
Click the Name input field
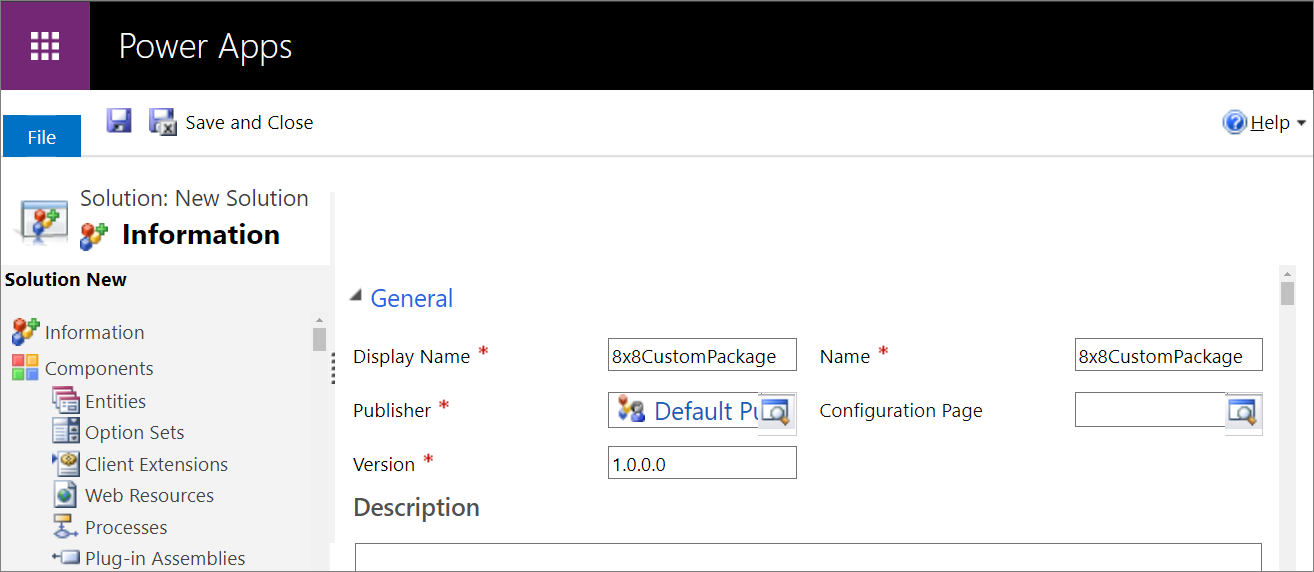coord(1169,355)
